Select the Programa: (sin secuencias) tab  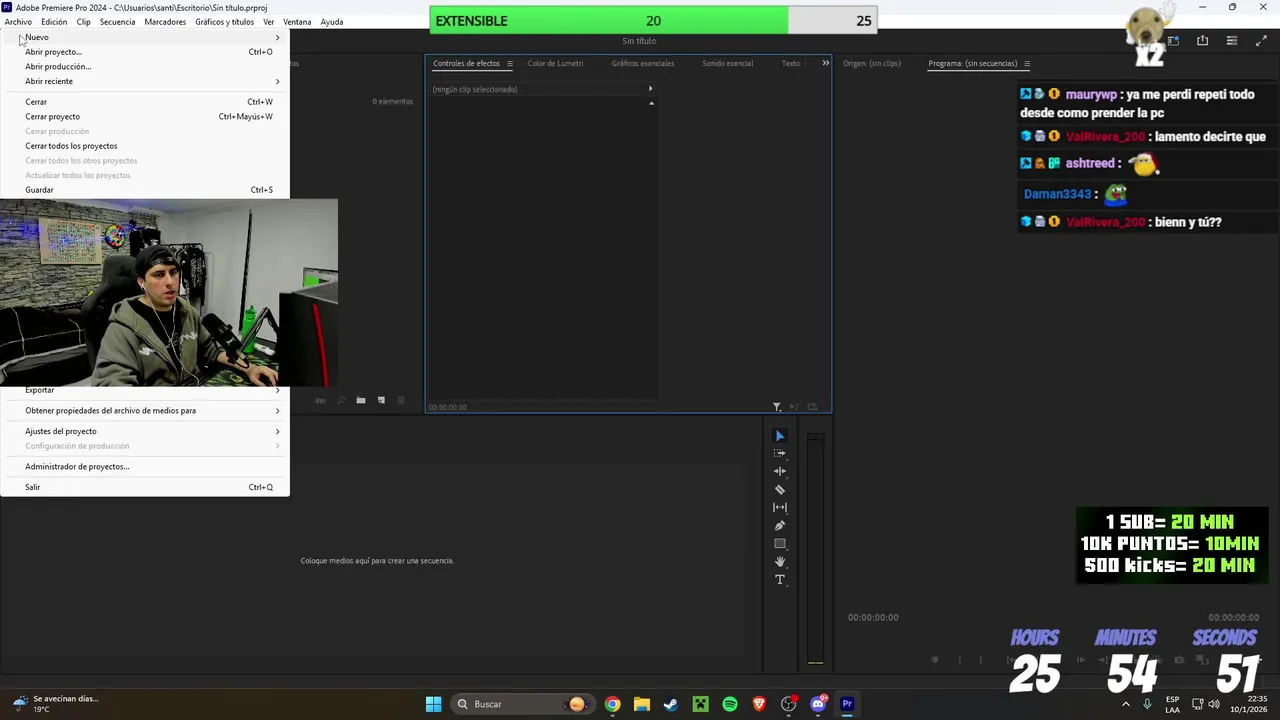[x=972, y=63]
